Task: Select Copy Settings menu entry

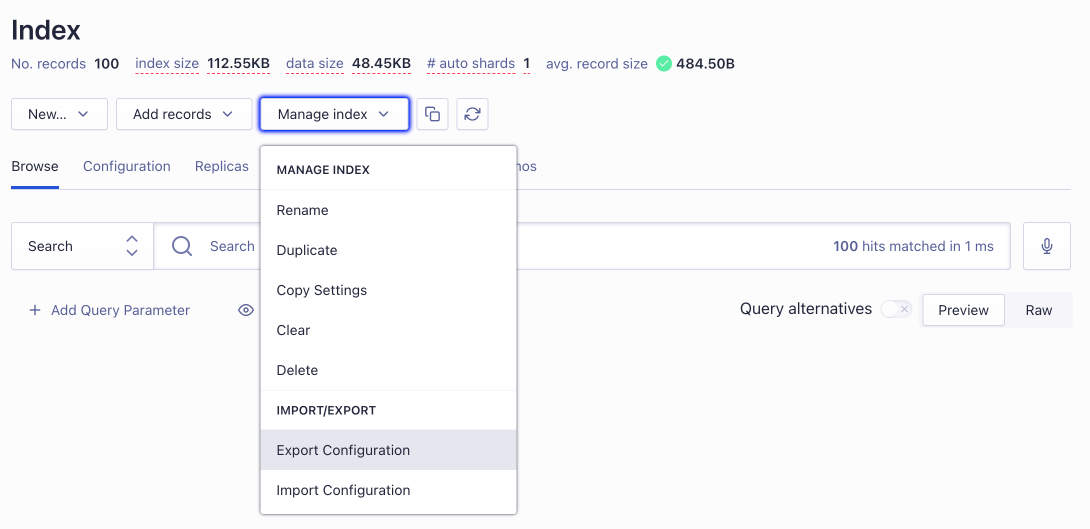Action: [x=389, y=290]
